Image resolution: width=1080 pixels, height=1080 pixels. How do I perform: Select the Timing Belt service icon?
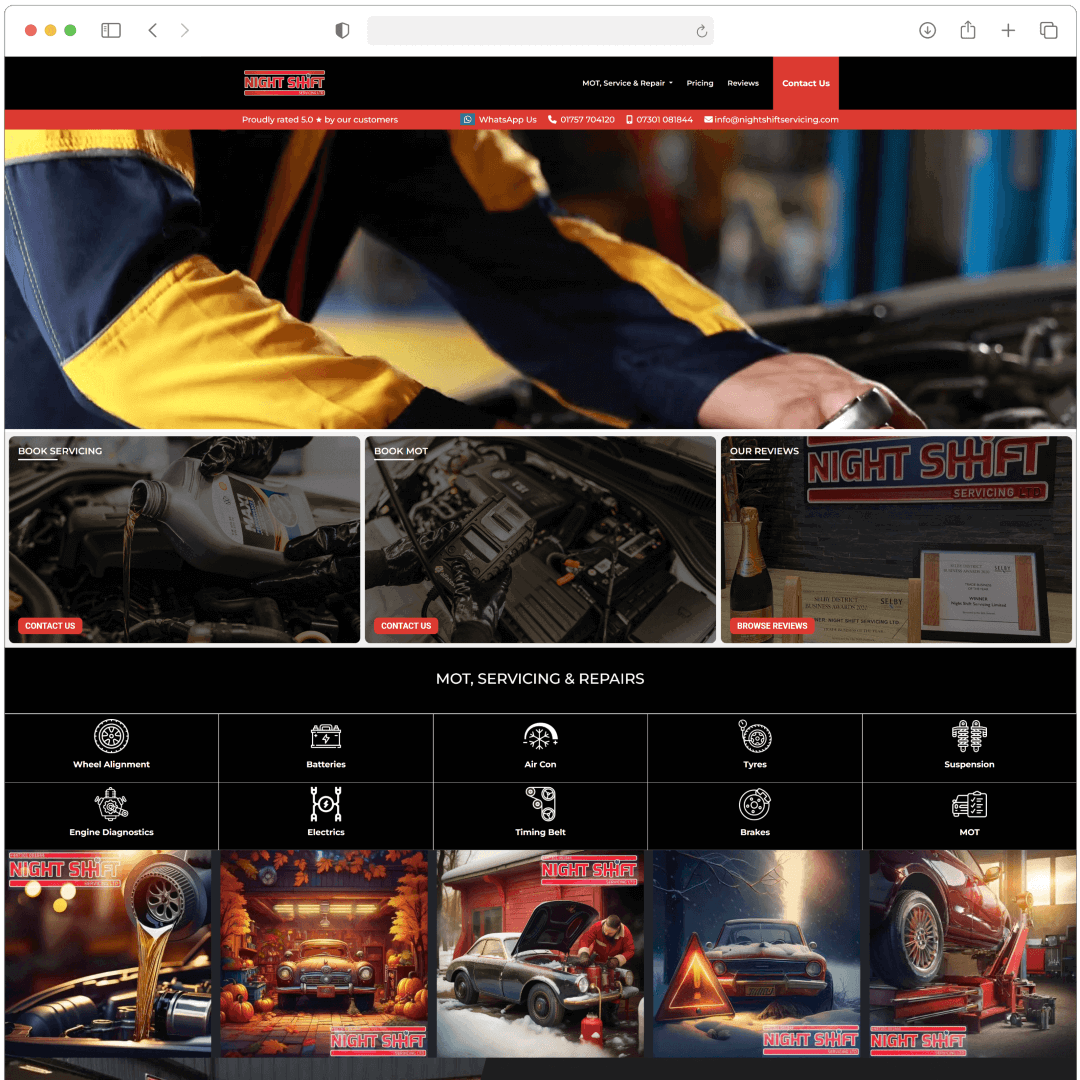coord(540,804)
